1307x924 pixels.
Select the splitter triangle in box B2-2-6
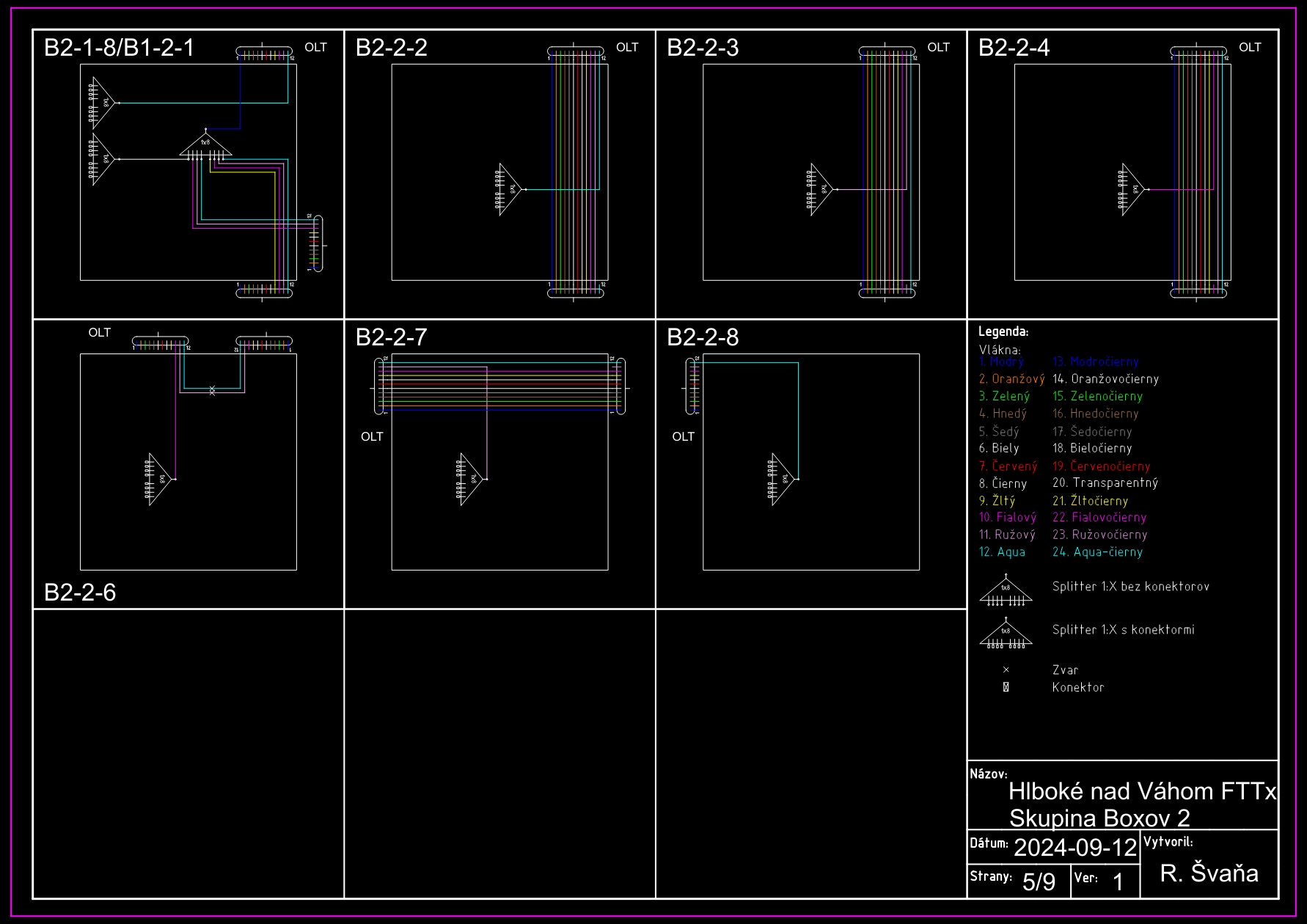click(x=159, y=479)
